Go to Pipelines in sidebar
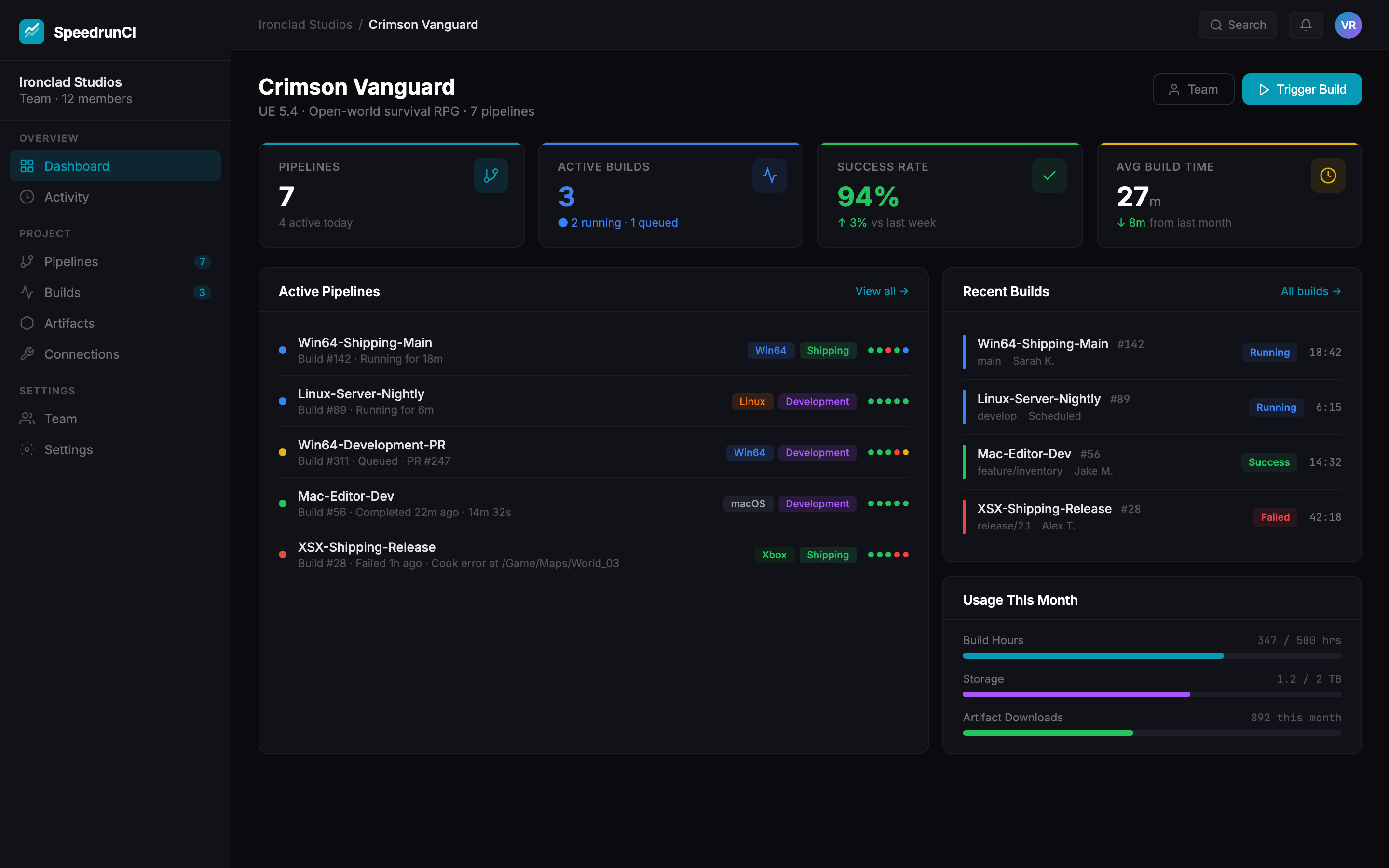Screen dimensions: 1389x868 (x=115, y=262)
